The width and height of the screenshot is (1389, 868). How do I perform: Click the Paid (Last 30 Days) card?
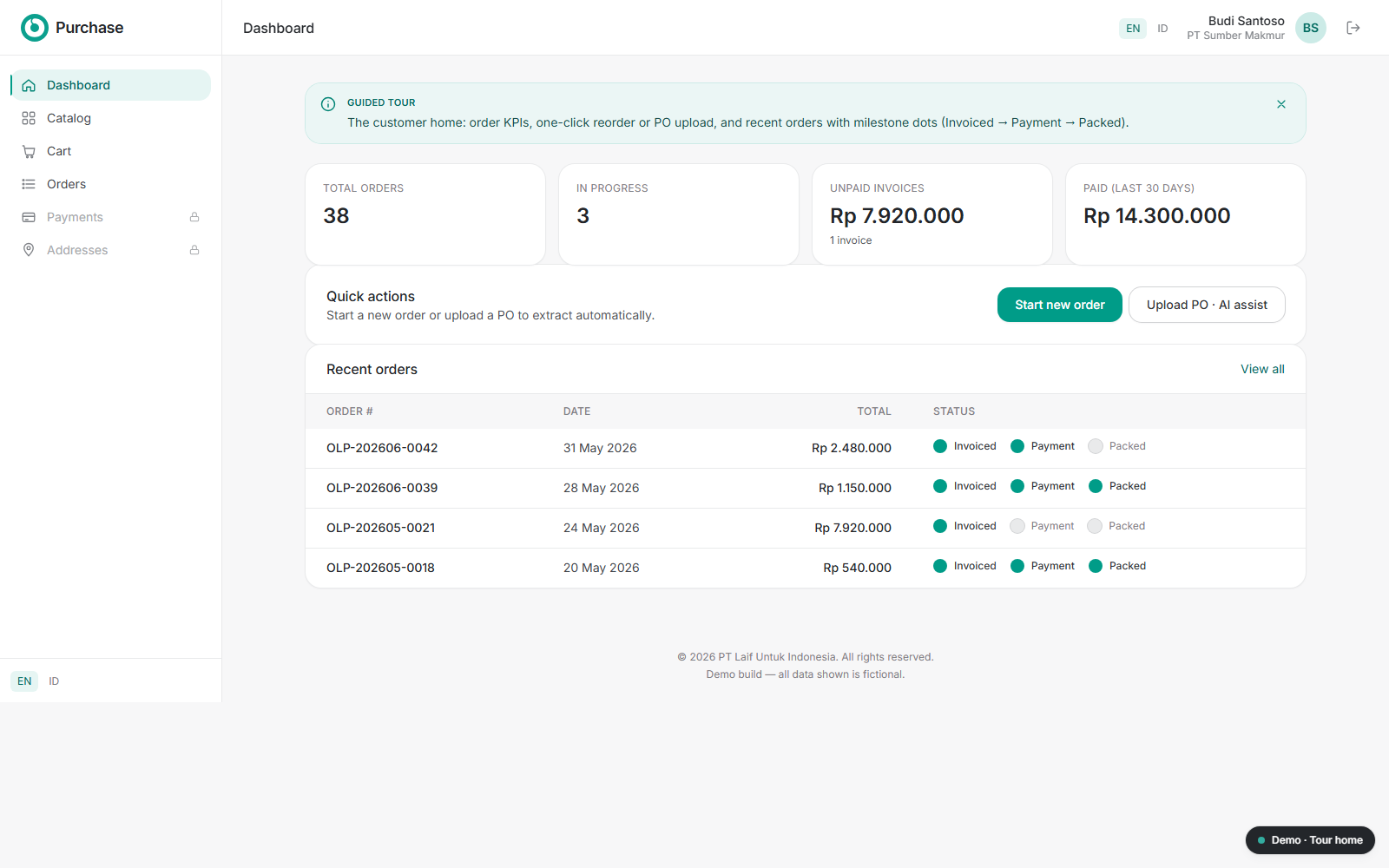point(1186,214)
